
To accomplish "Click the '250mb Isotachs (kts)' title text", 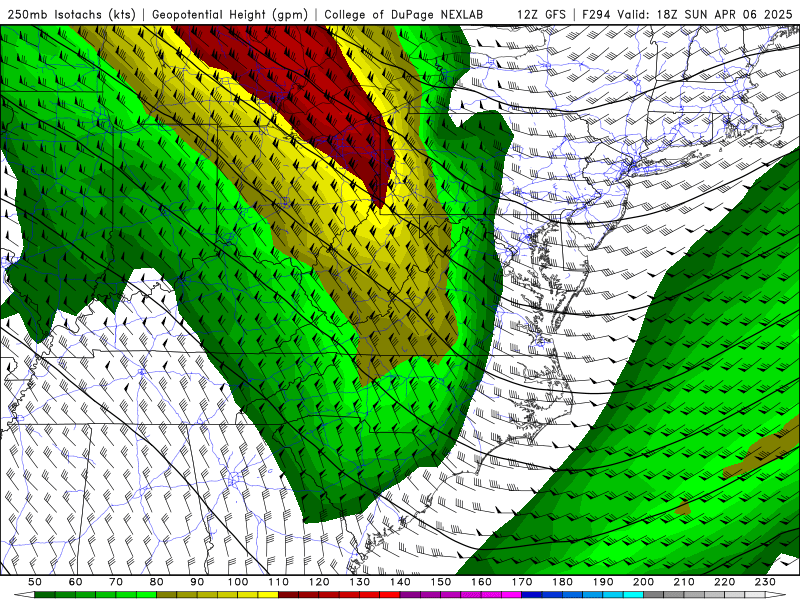I will pyautogui.click(x=72, y=15).
